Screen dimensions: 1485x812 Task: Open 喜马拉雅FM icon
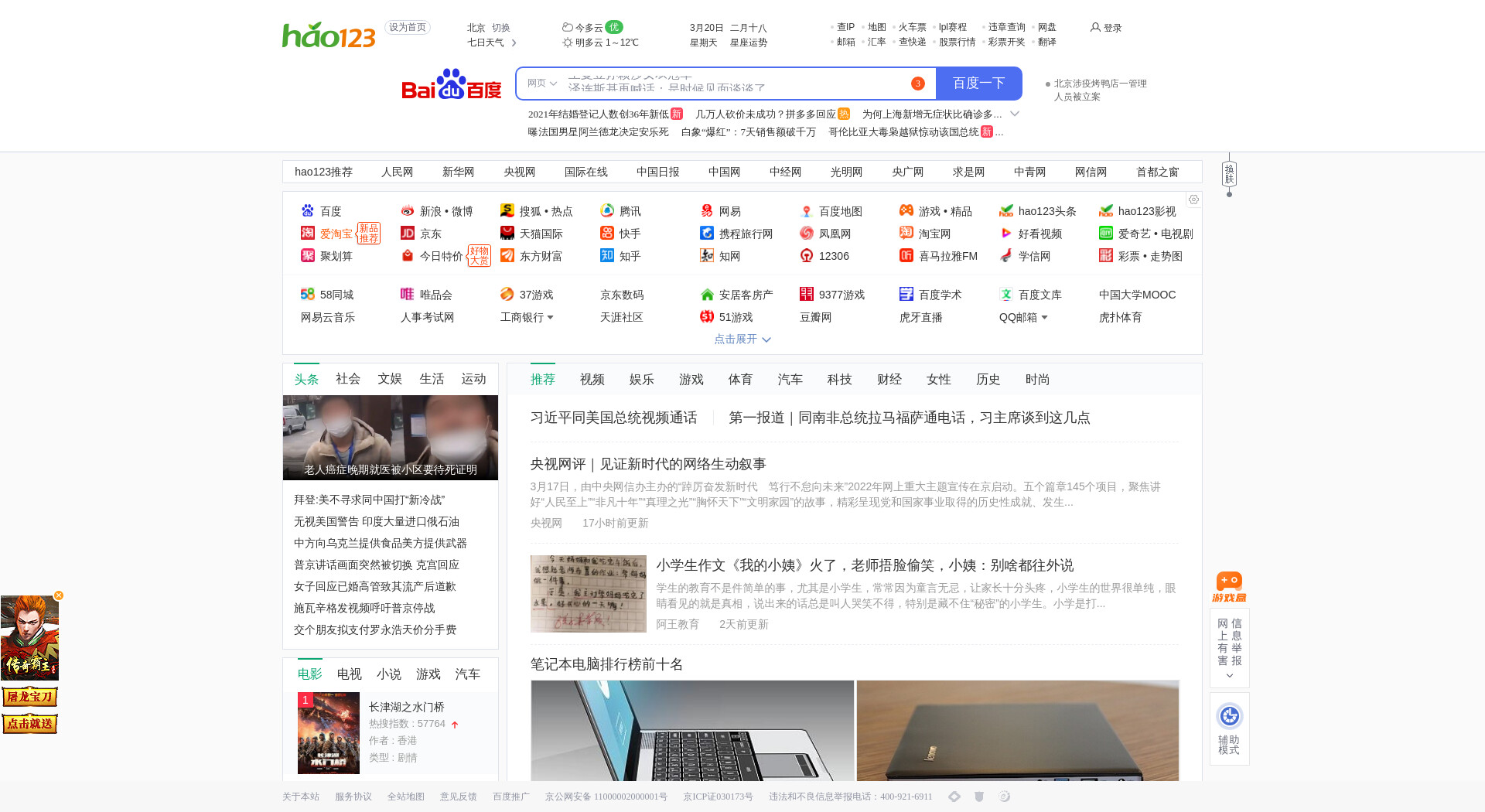[906, 256]
